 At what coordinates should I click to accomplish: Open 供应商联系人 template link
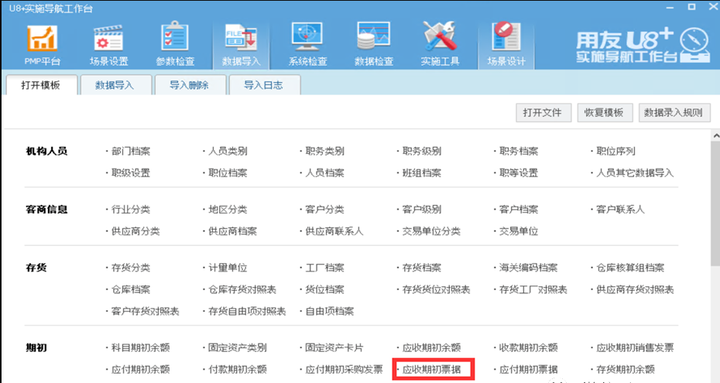334,231
